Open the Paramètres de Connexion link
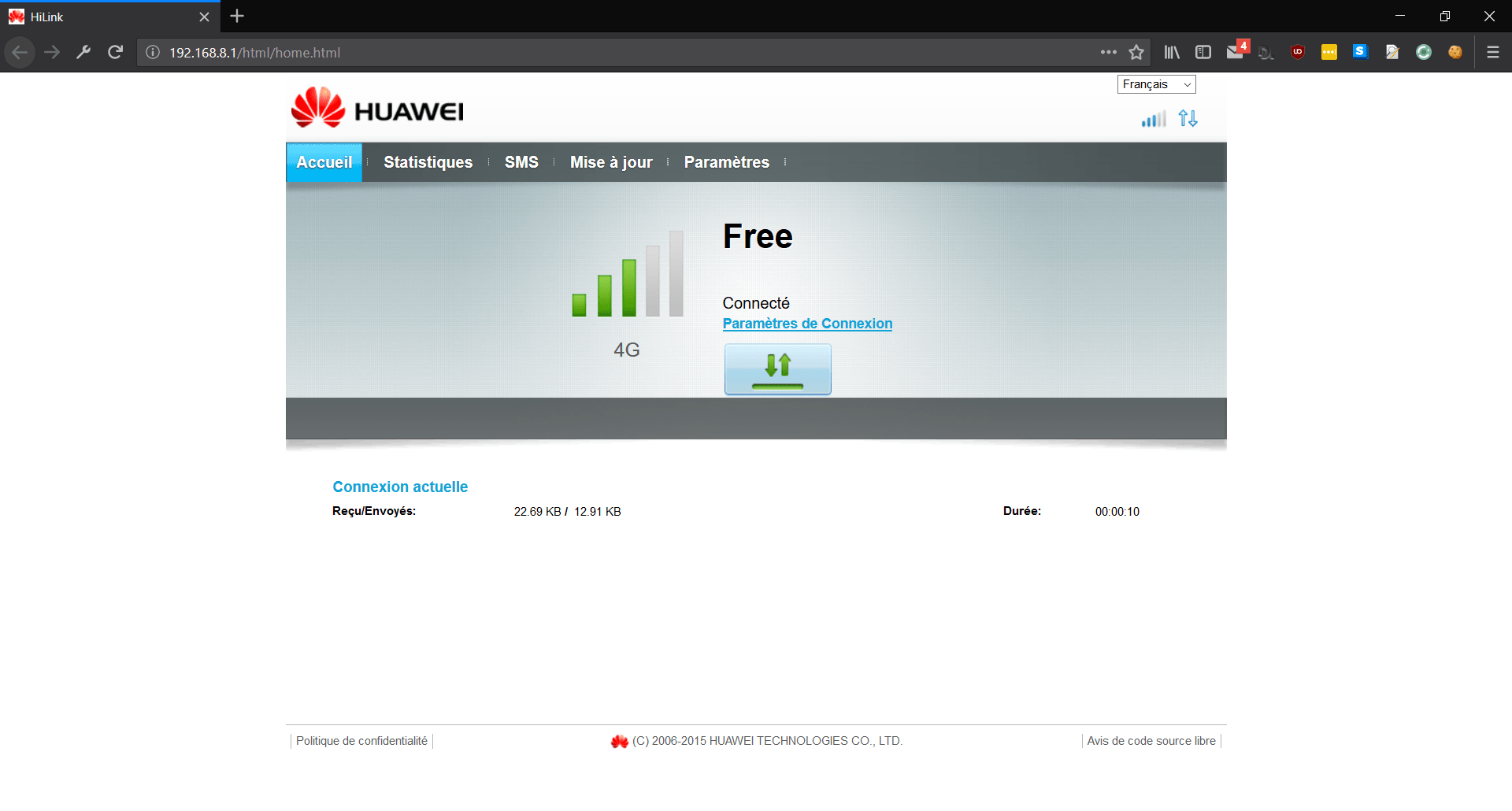1512x811 pixels. click(807, 324)
